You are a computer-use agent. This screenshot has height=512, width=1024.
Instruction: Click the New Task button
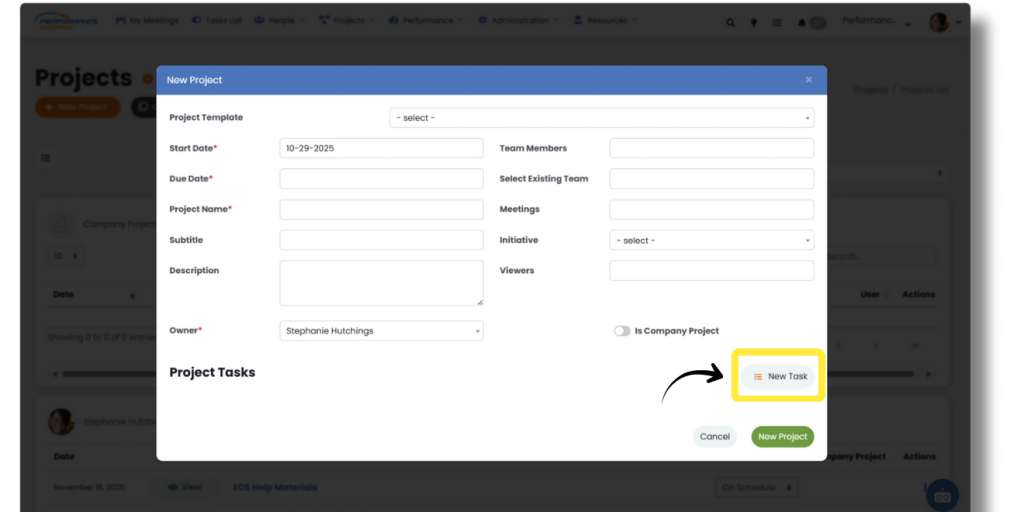point(780,376)
